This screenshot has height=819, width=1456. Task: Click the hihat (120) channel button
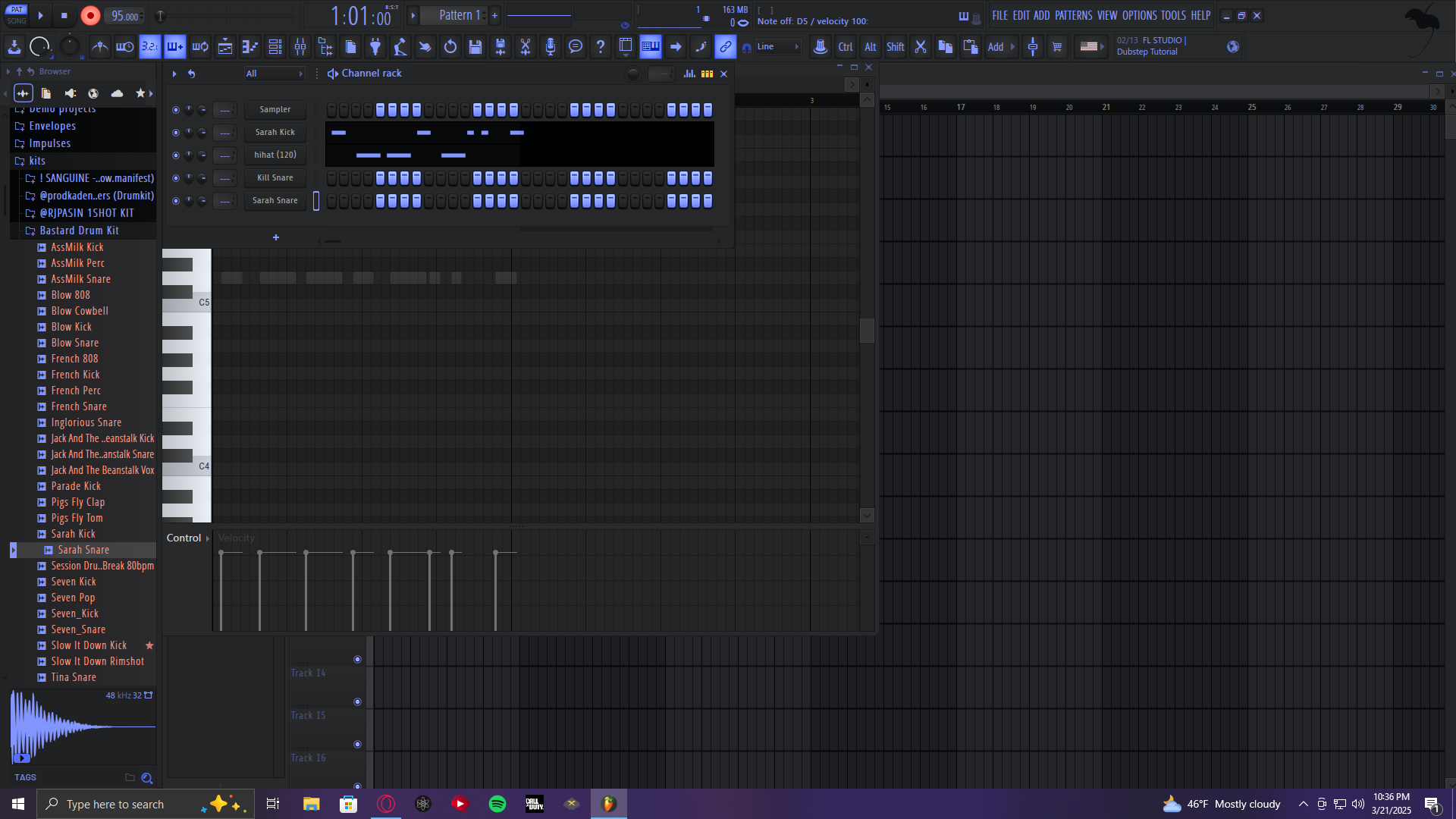point(275,155)
